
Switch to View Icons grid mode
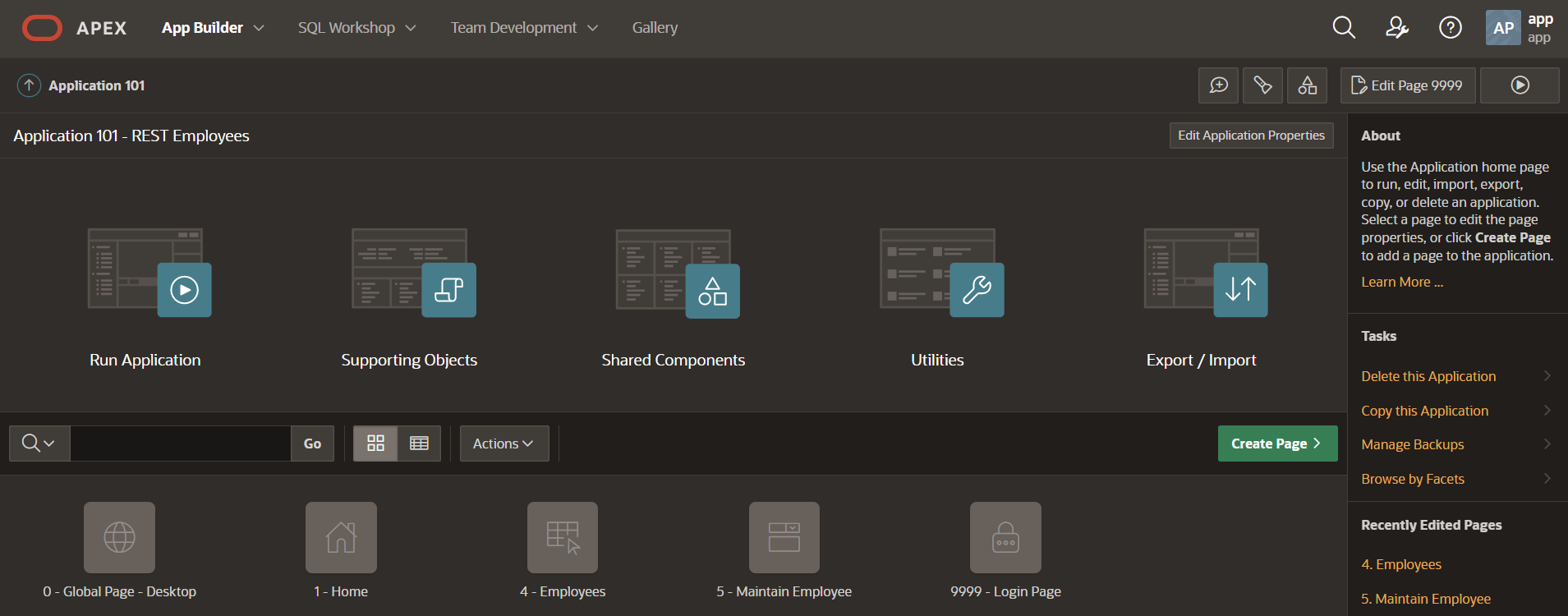coord(375,444)
